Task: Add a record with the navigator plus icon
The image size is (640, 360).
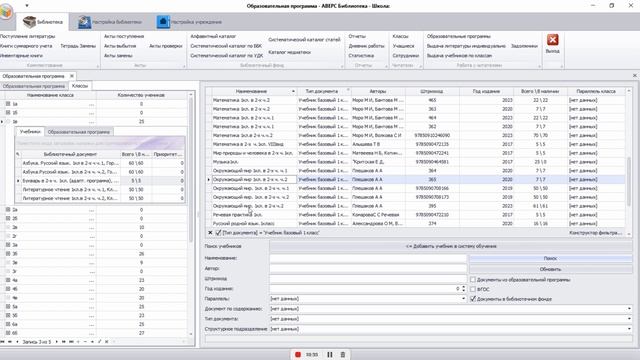Action: click(x=78, y=342)
